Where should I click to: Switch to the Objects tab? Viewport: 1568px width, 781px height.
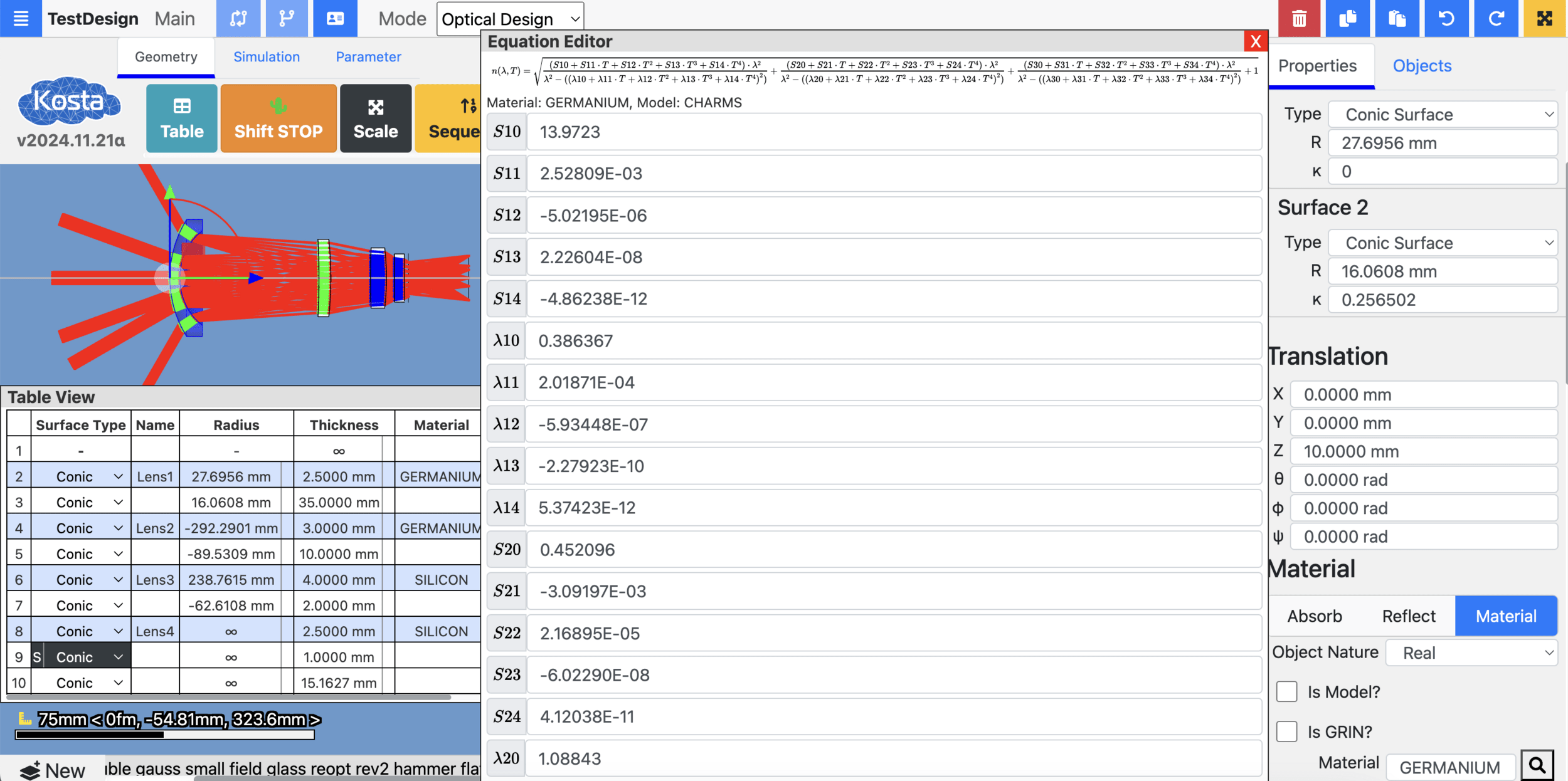1422,66
